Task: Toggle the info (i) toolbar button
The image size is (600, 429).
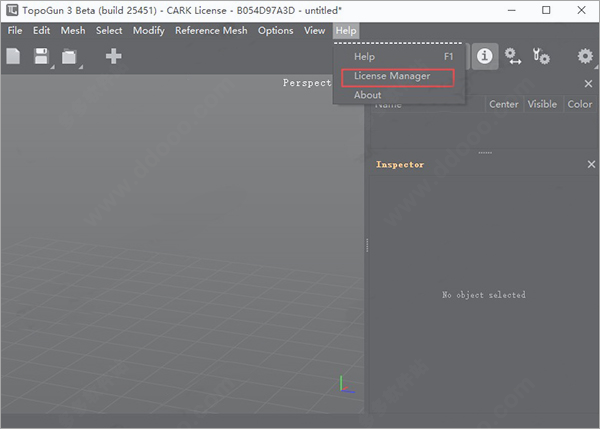Action: [484, 56]
